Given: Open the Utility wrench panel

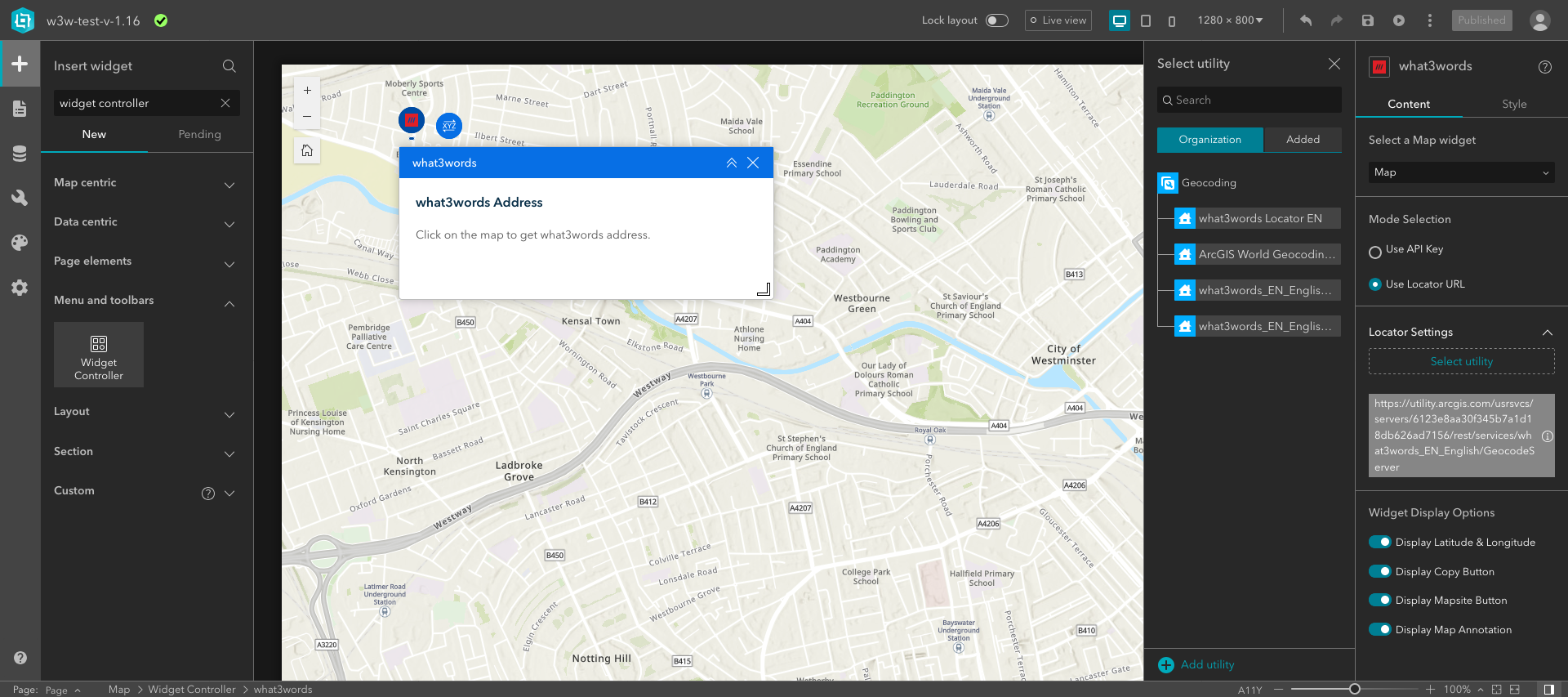Looking at the screenshot, I should 20,198.
